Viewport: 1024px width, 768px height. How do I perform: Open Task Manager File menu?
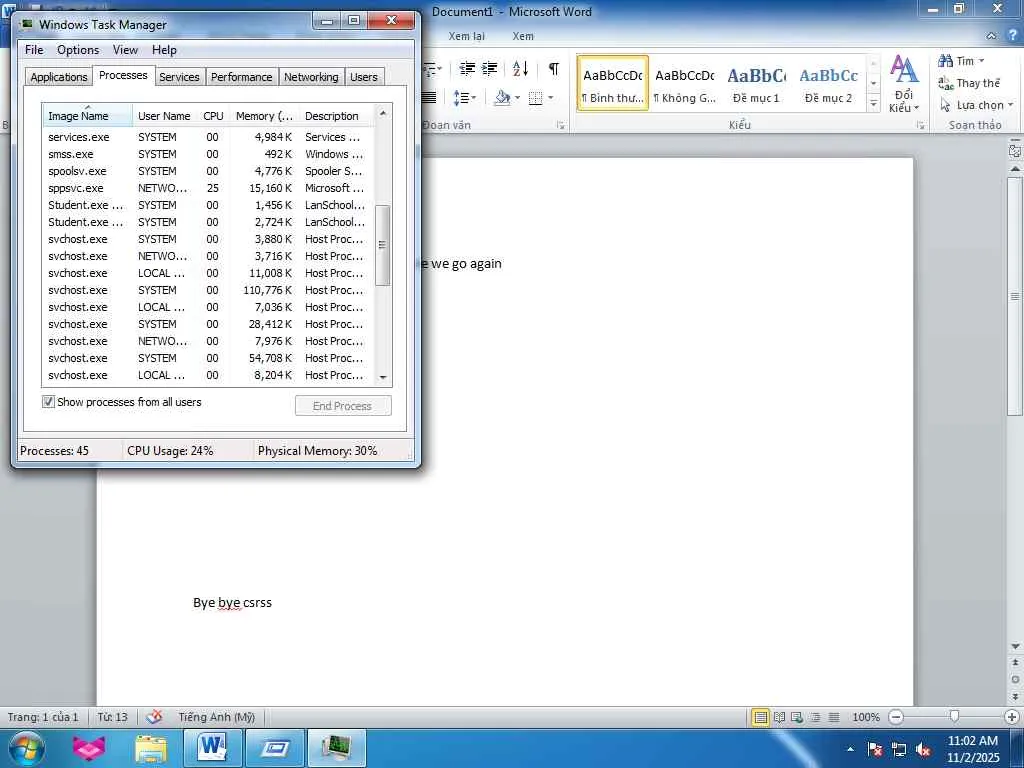click(34, 50)
